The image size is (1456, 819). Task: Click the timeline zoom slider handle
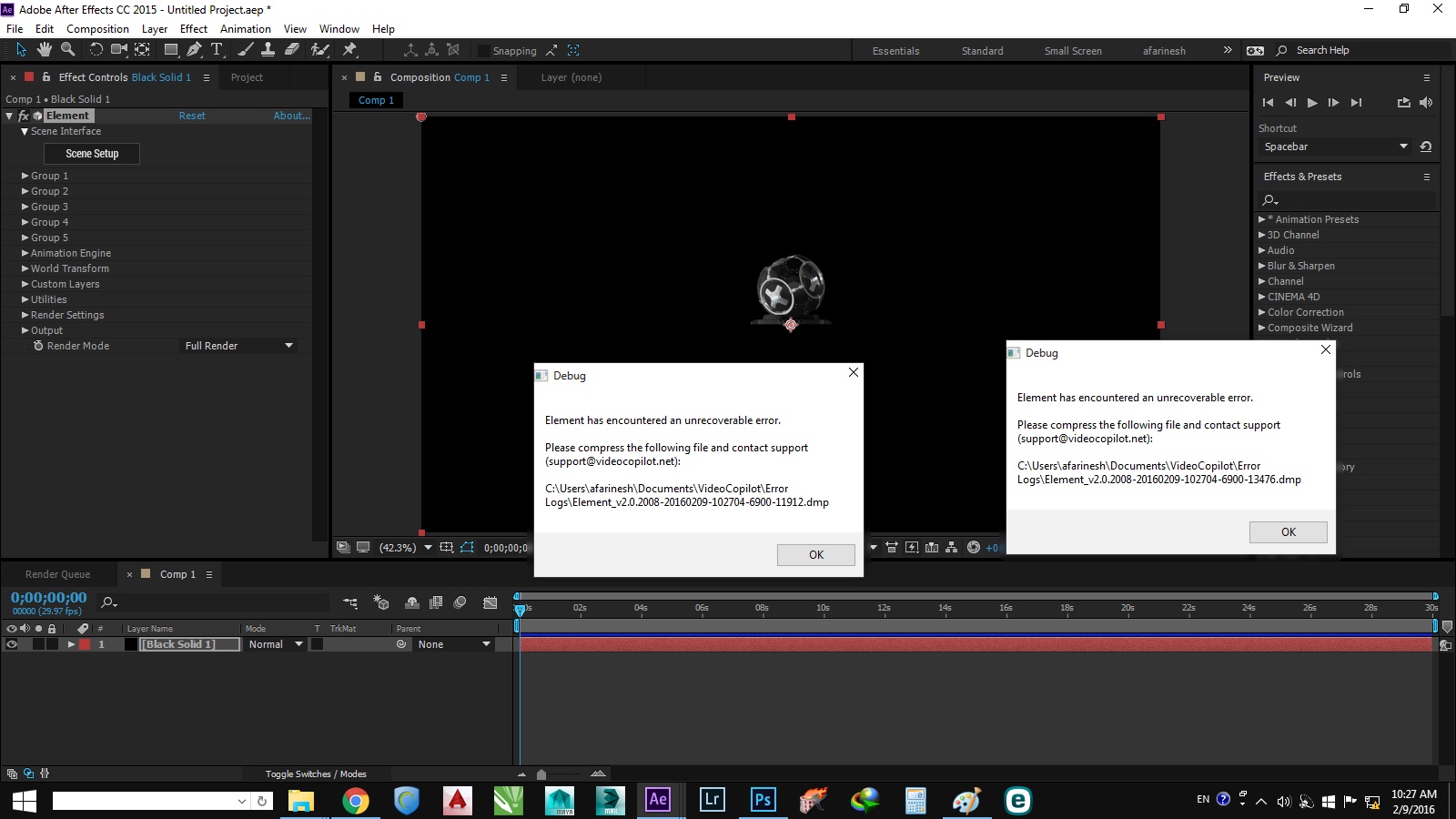(x=541, y=774)
